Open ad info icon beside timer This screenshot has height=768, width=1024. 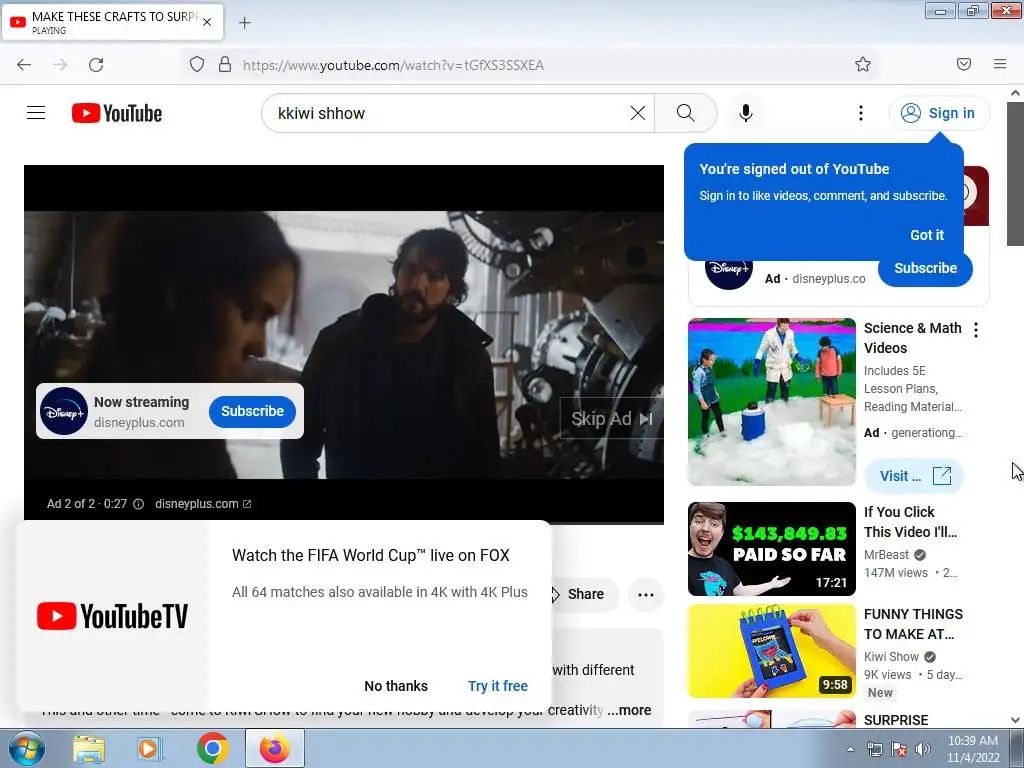pyautogui.click(x=138, y=504)
